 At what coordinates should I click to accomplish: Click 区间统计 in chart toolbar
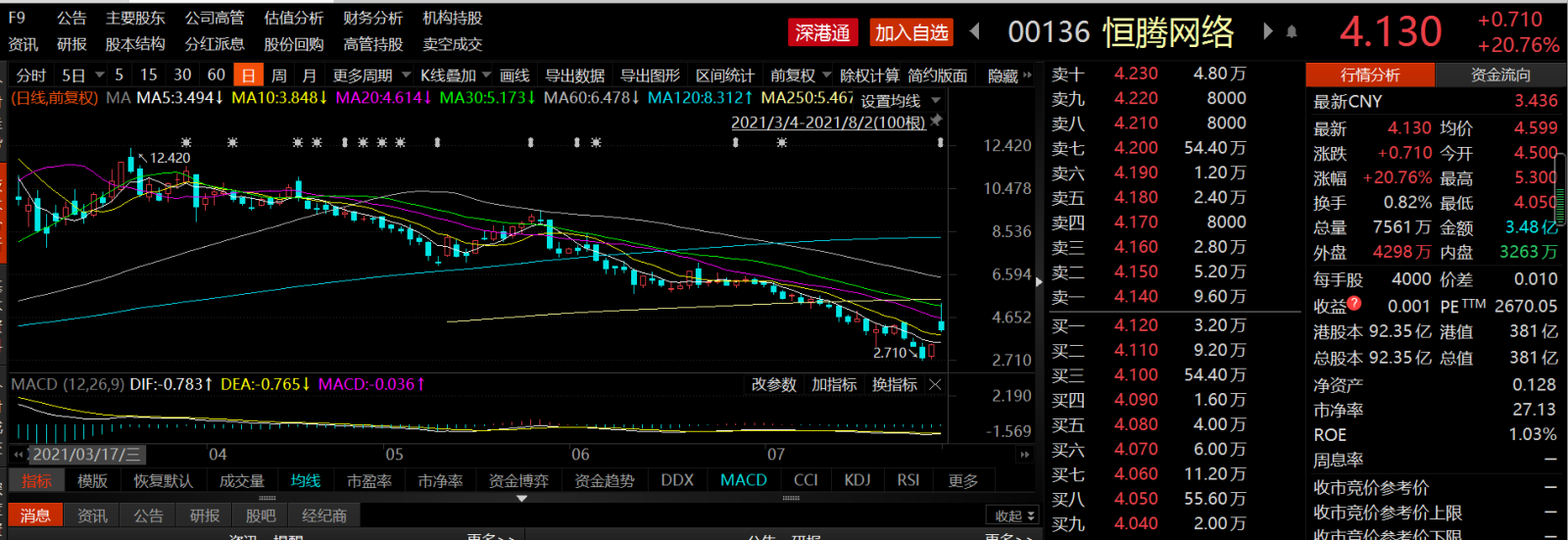725,75
